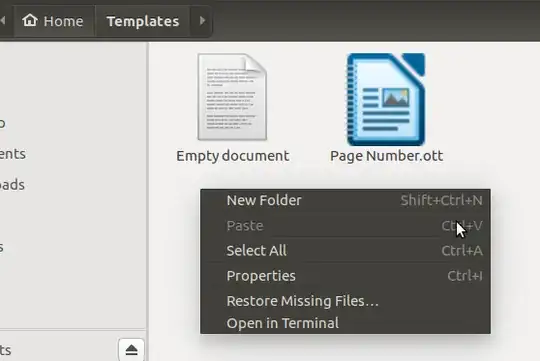
Task: Choose Open in Terminal menu entry
Action: pos(345,323)
